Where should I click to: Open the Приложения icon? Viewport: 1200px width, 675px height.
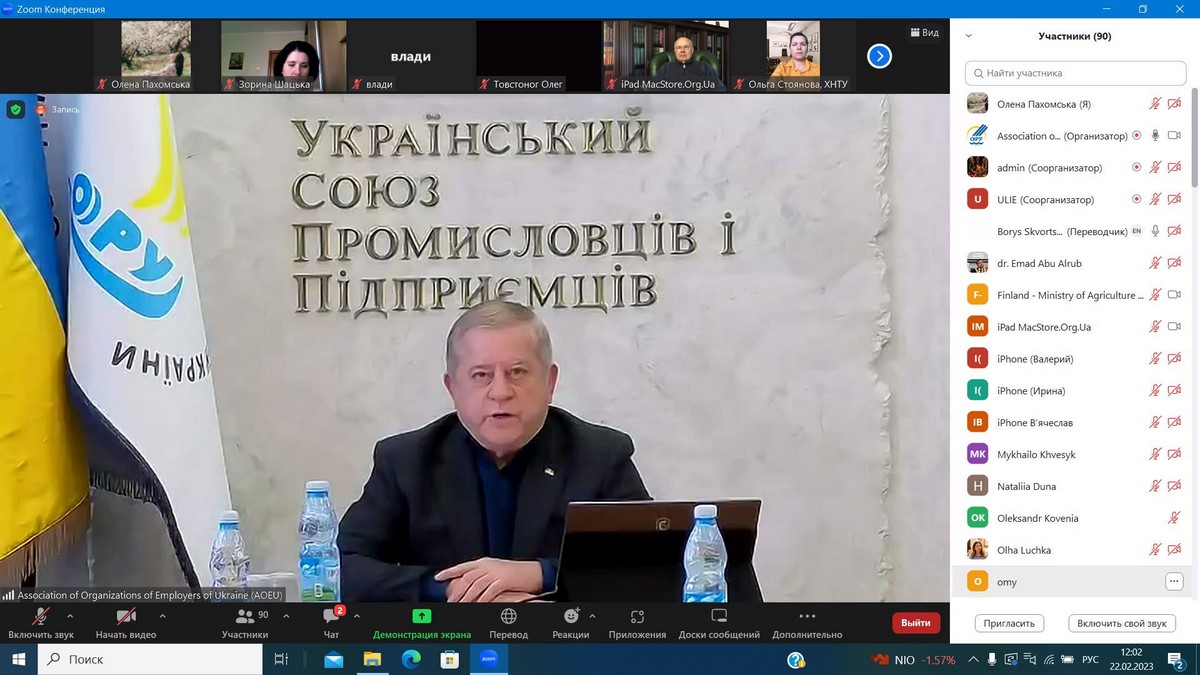click(637, 617)
